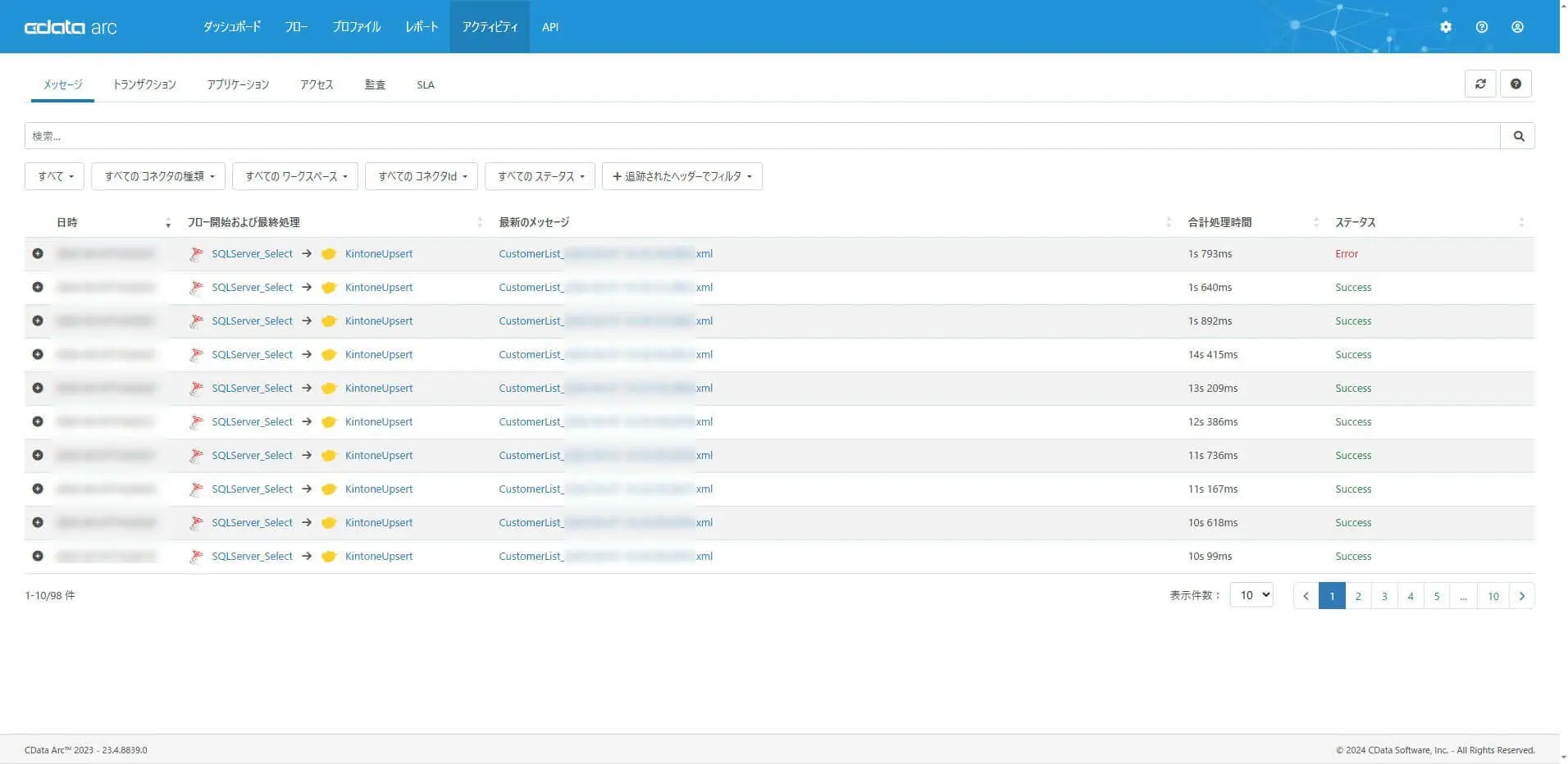Open the すべてのコネクタの種類 dropdown
Screen dimensions: 1568x764
pos(158,176)
